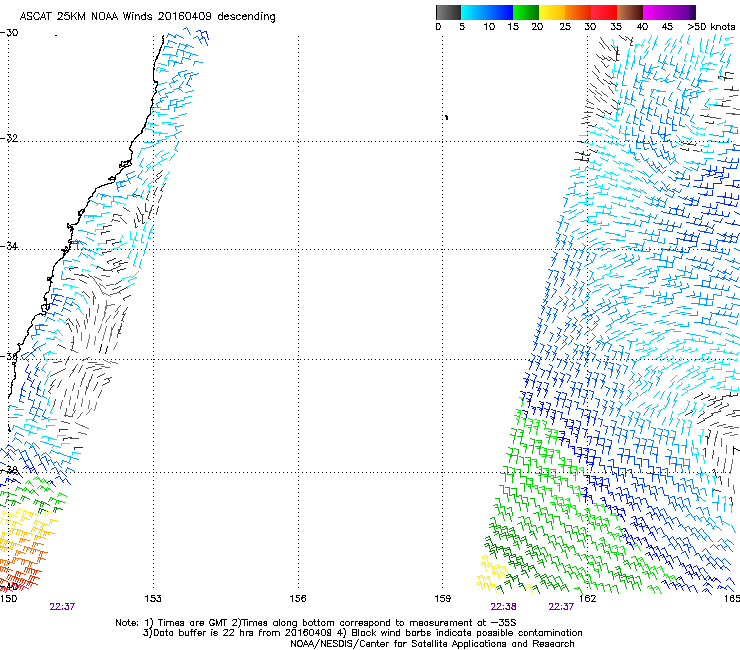Click the '150' longitude axis label
Viewport: 740px width, 650px height.
[x=8, y=599]
